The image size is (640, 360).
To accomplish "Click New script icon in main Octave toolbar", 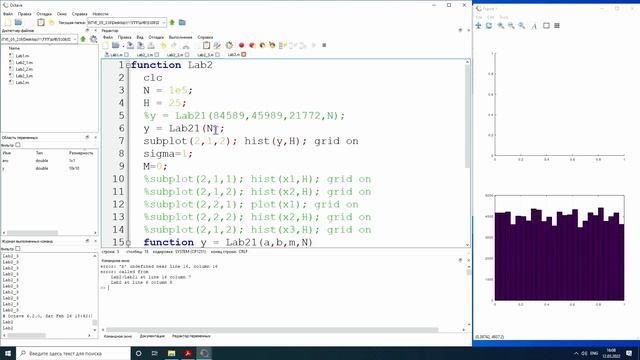I will pos(8,22).
